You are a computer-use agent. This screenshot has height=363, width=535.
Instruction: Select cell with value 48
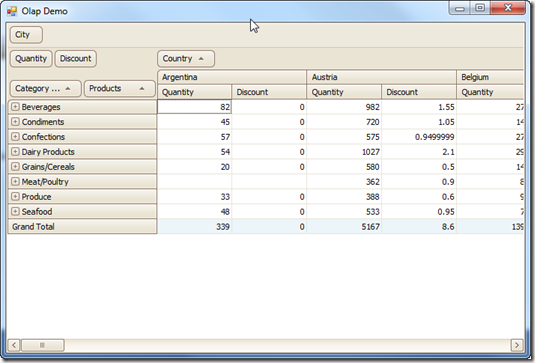coord(194,212)
